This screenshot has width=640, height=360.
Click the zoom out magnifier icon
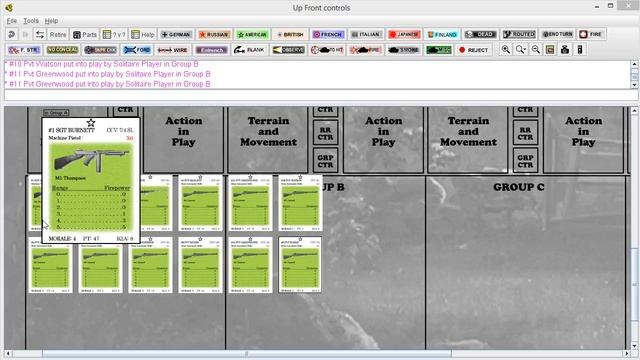point(536,50)
